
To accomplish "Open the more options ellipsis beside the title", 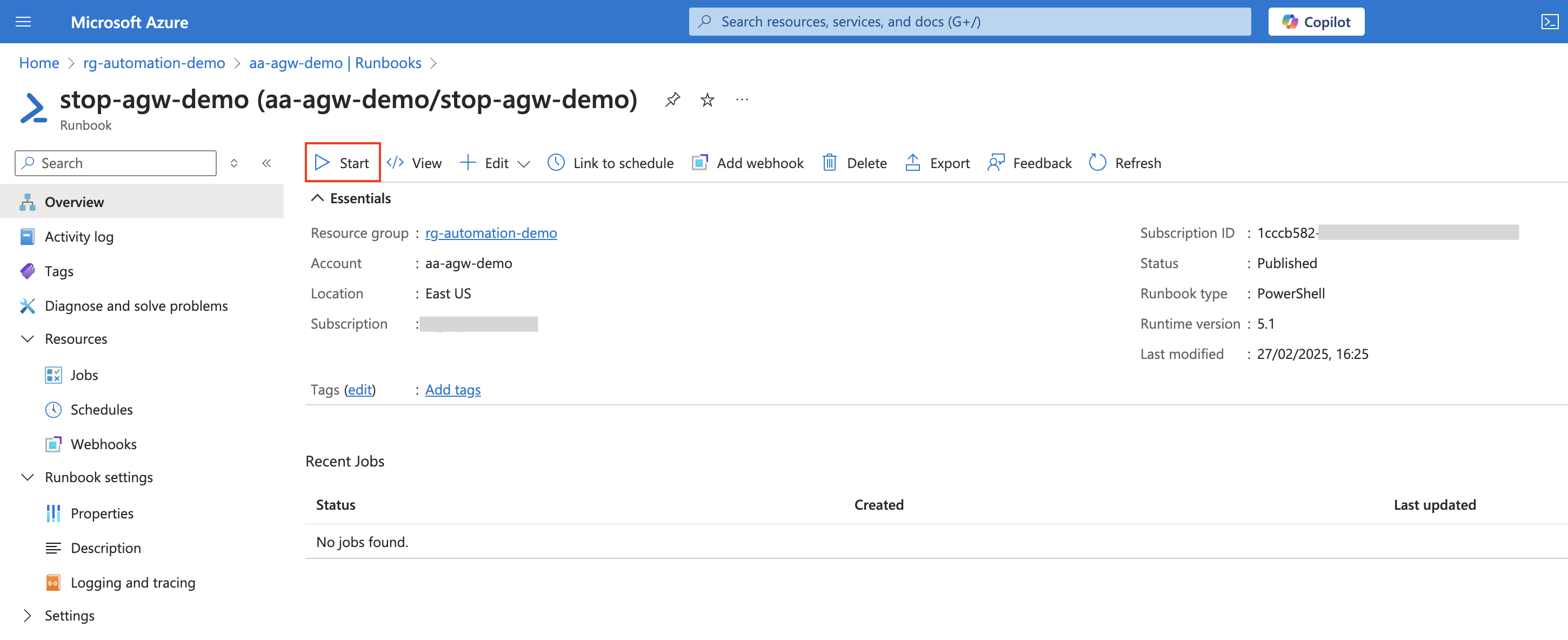I will (x=742, y=99).
